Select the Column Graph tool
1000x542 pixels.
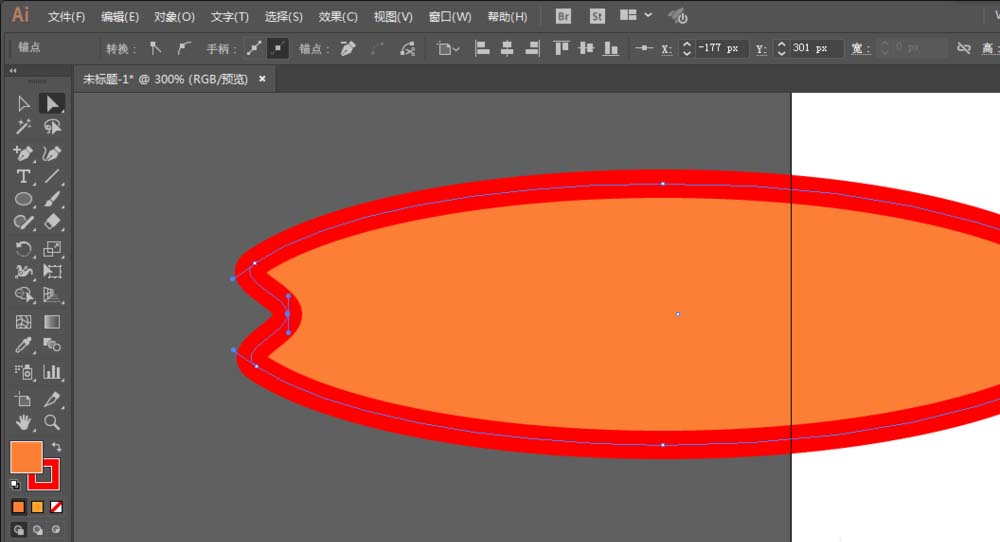tap(52, 372)
